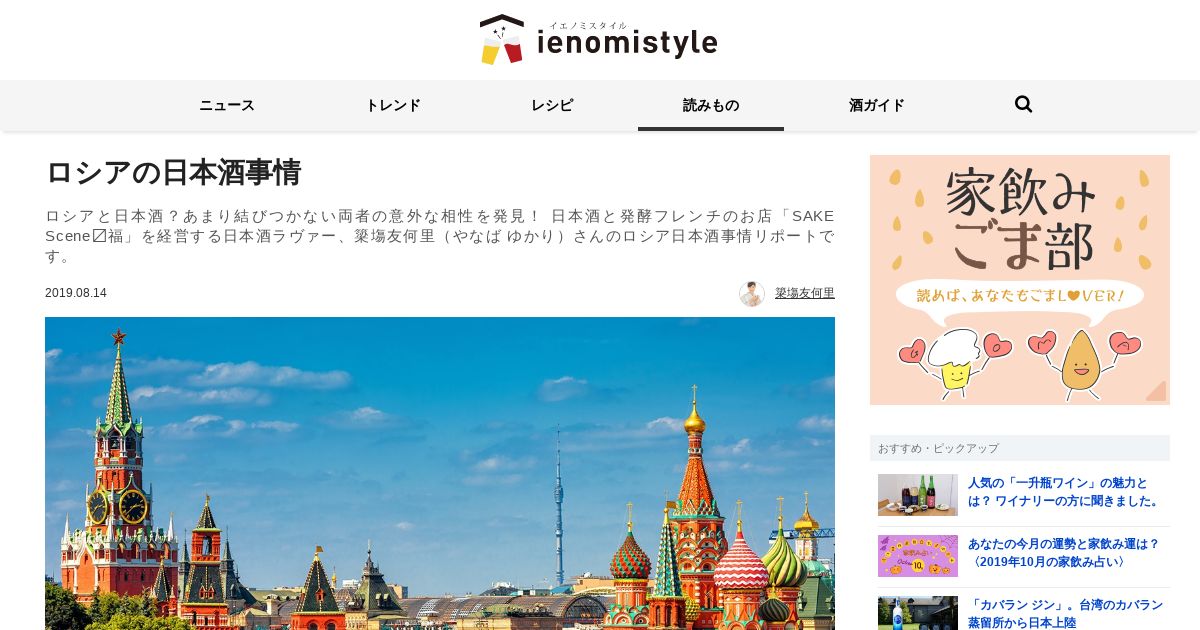Click the search magnifier icon
The height and width of the screenshot is (630, 1200).
pos(1023,104)
